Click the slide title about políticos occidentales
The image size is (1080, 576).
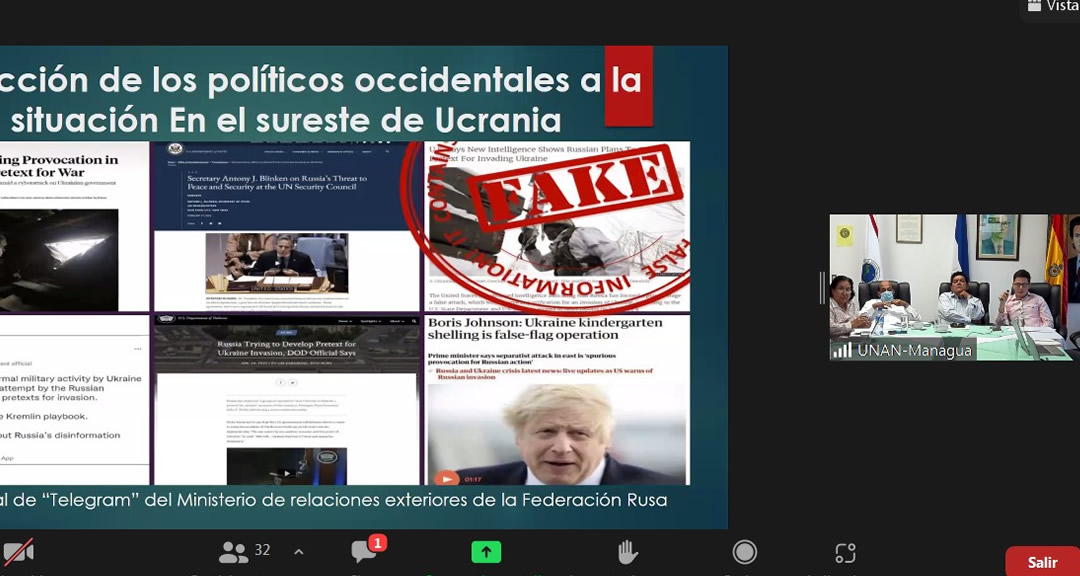click(x=320, y=100)
